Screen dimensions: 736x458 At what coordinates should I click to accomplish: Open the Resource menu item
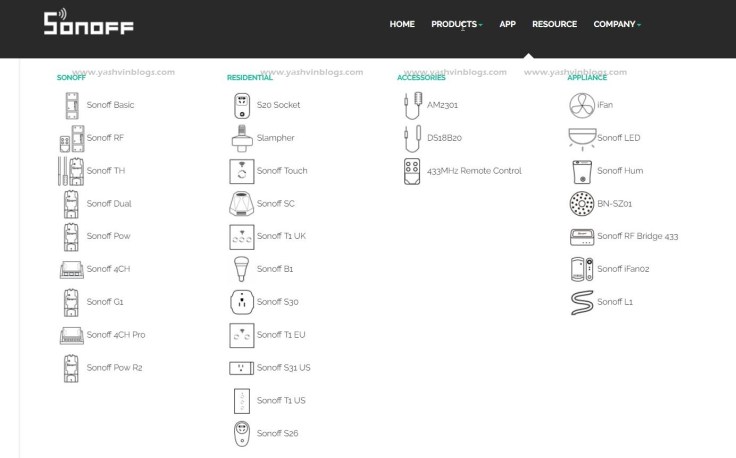coord(554,24)
